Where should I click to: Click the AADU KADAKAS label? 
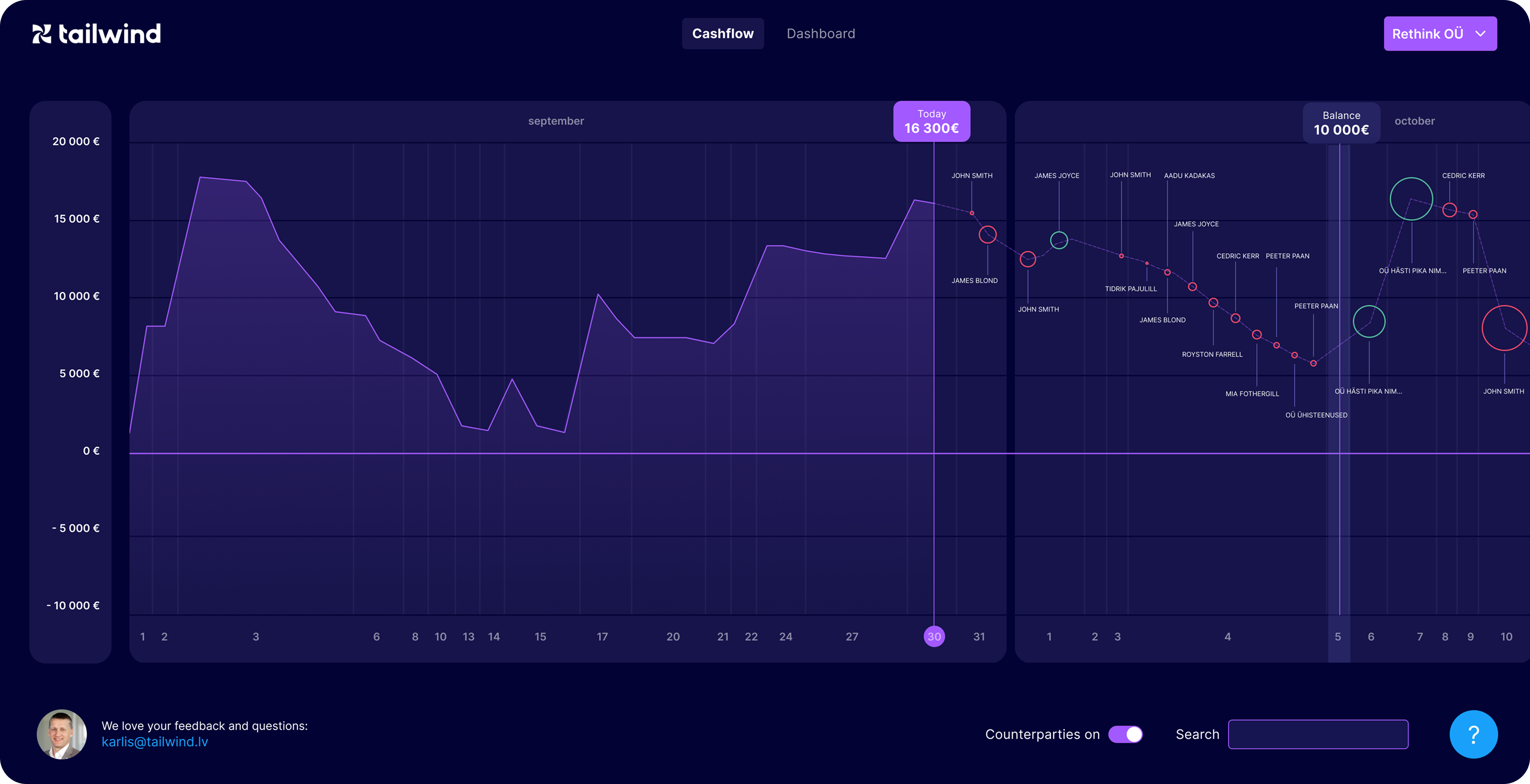tap(1189, 176)
